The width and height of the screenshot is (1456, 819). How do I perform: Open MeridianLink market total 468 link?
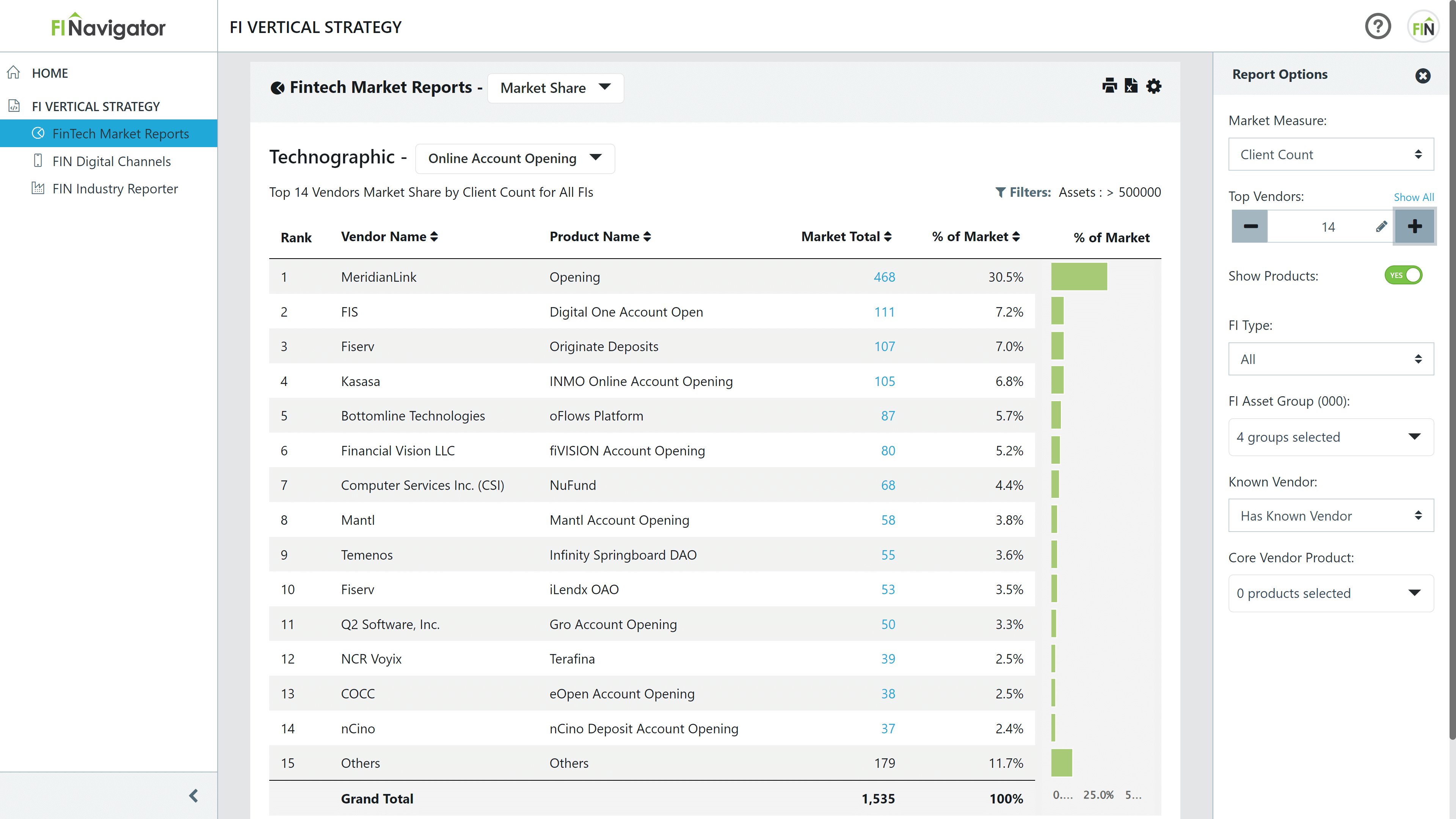[884, 277]
